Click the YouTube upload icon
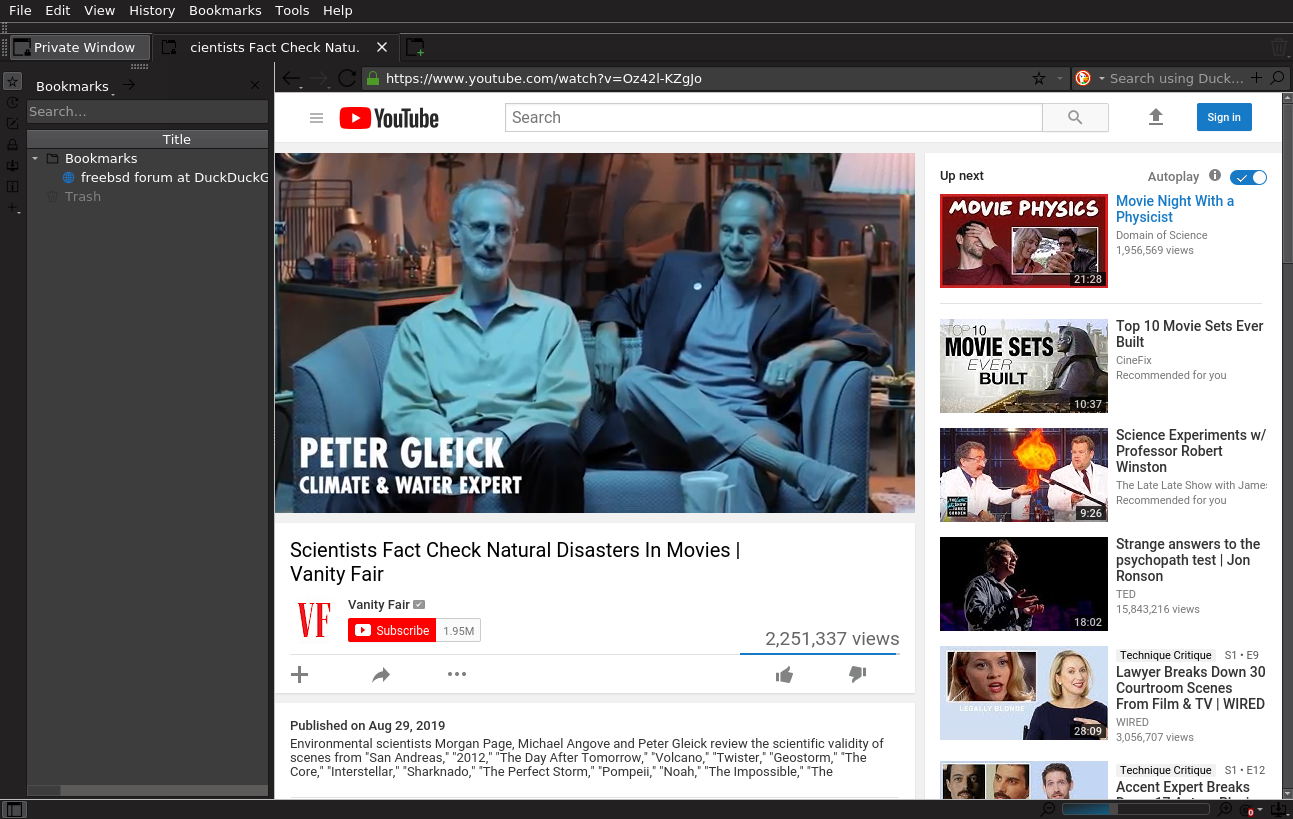The width and height of the screenshot is (1293, 819). tap(1155, 118)
